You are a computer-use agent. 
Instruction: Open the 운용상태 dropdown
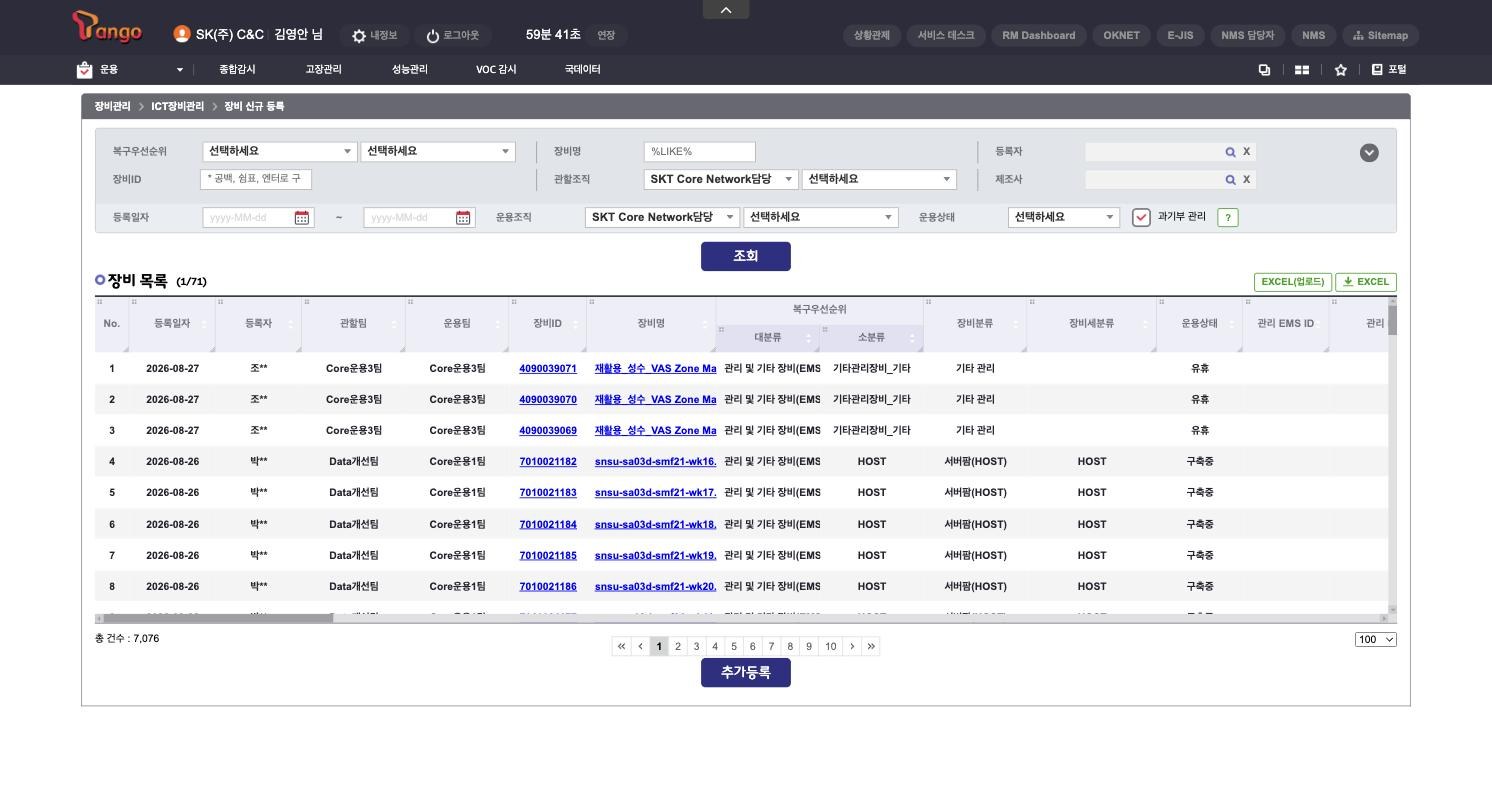click(x=1064, y=217)
